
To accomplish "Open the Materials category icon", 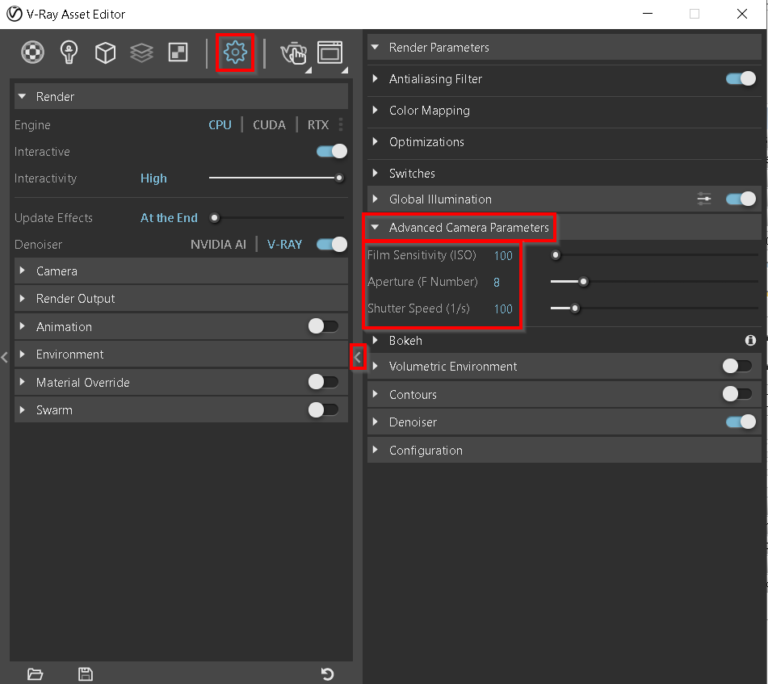I will (32, 52).
